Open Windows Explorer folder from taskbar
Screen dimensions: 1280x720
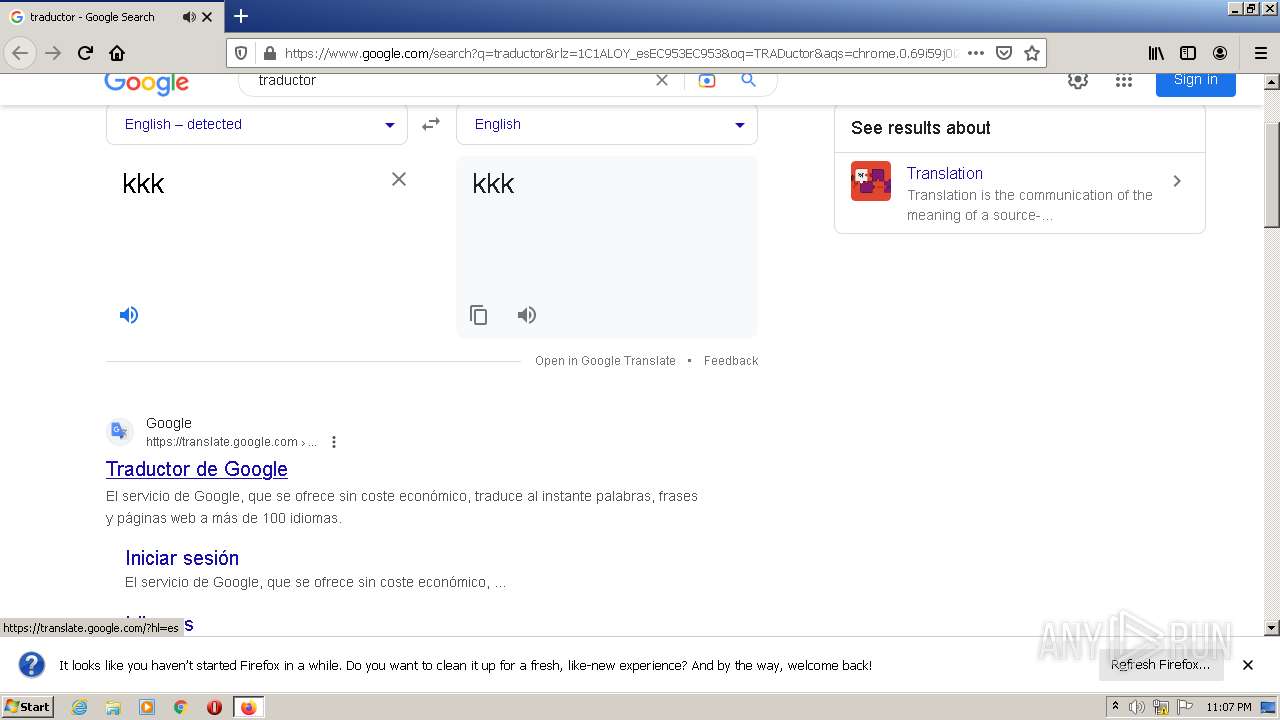pyautogui.click(x=113, y=707)
